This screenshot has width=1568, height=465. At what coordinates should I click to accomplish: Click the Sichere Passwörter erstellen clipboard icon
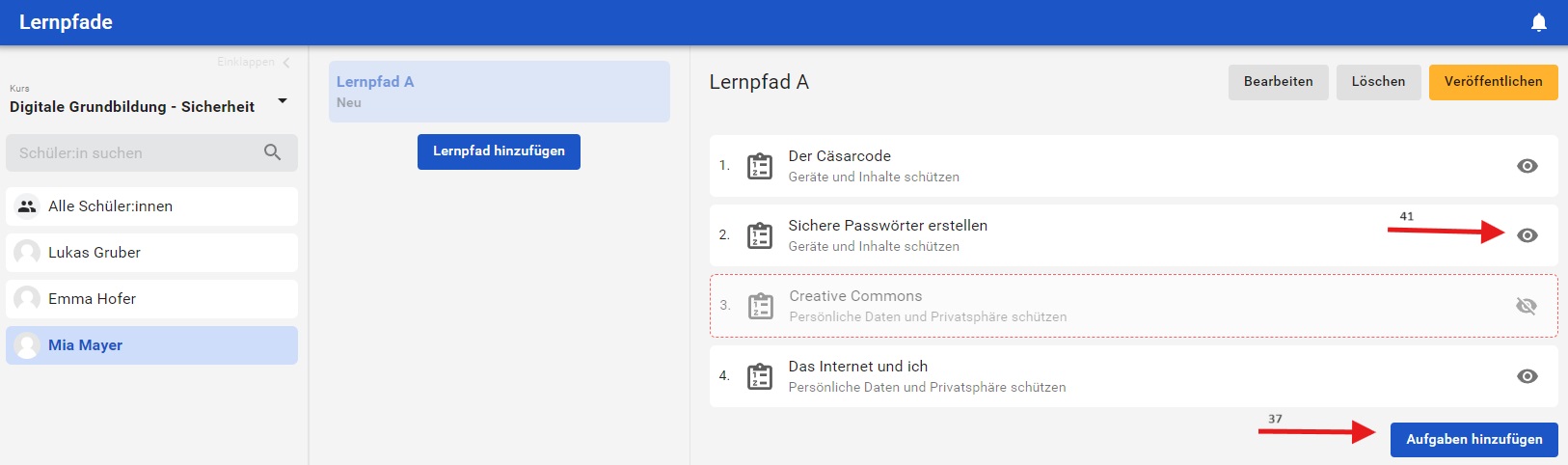[x=760, y=235]
